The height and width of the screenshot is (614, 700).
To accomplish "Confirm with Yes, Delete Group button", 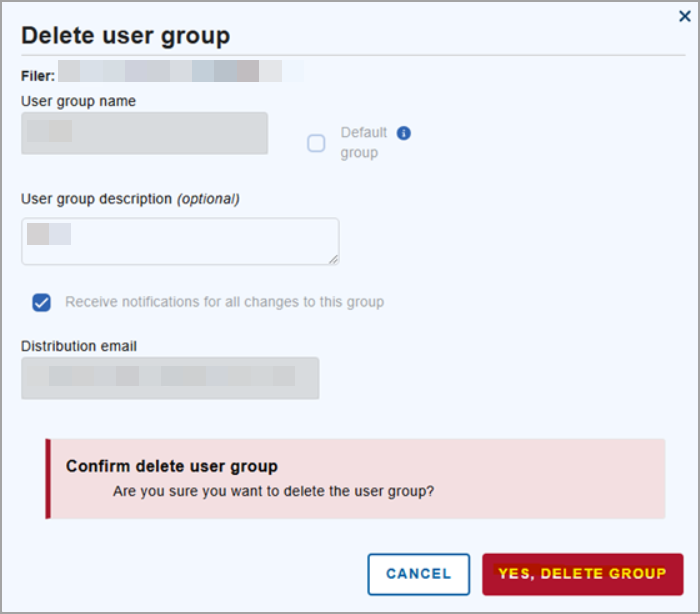I will coord(583,574).
